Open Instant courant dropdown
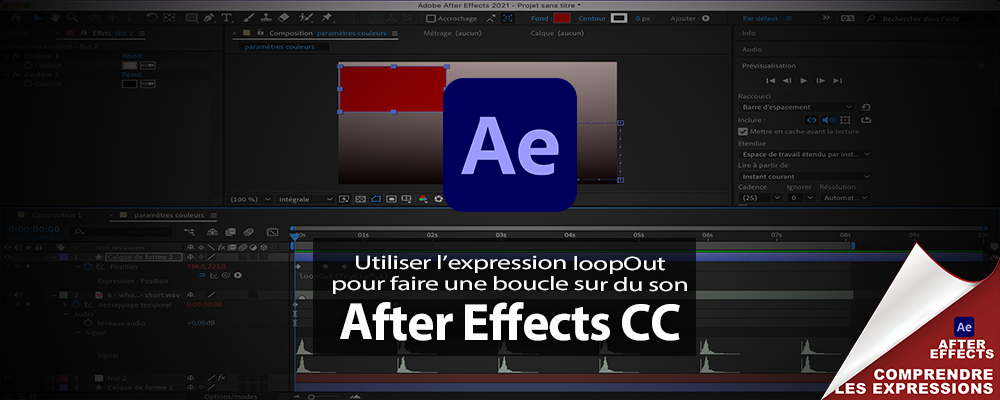This screenshot has width=1000, height=400. [805, 176]
